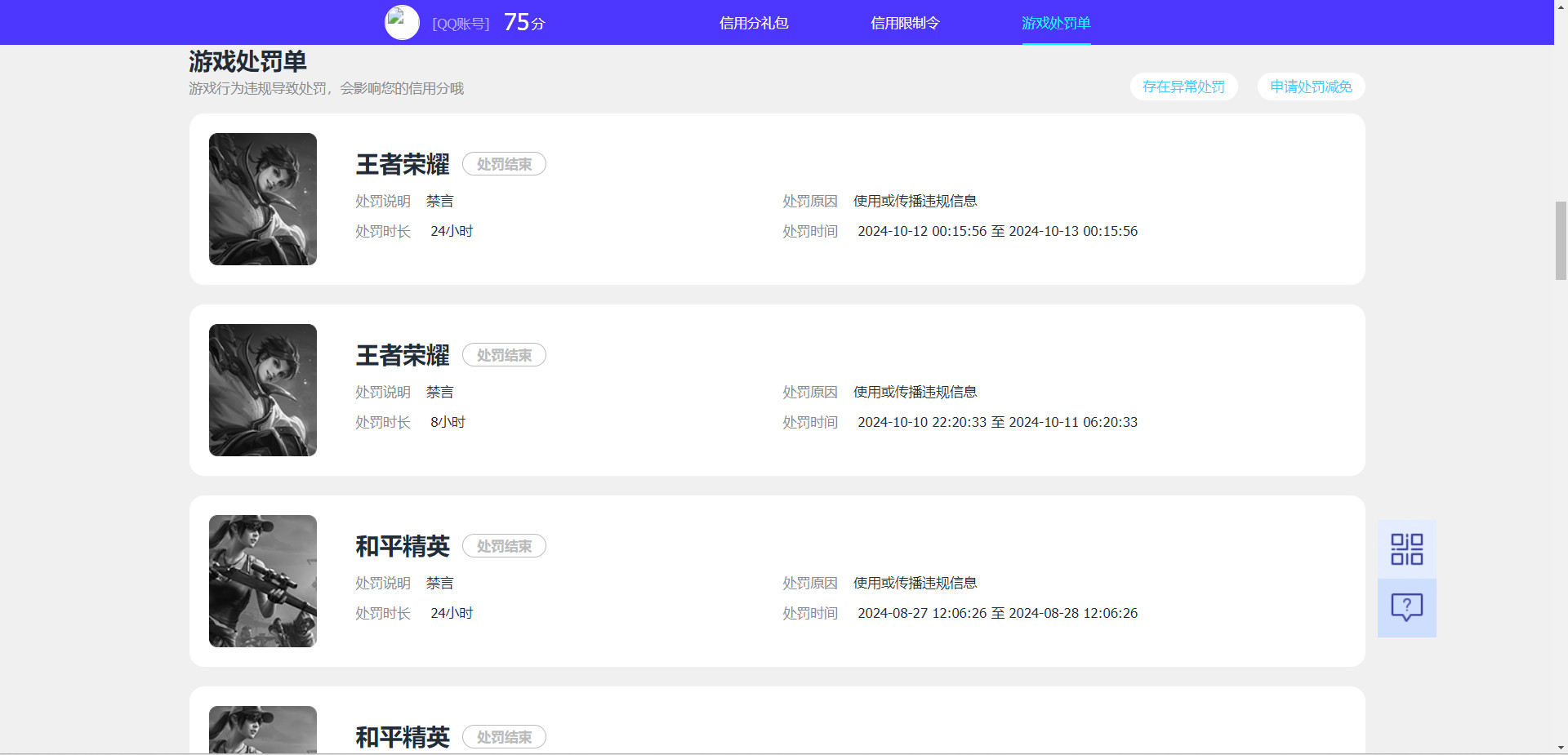
Task: Switch to the 信用限制令 tab
Action: coord(905,23)
